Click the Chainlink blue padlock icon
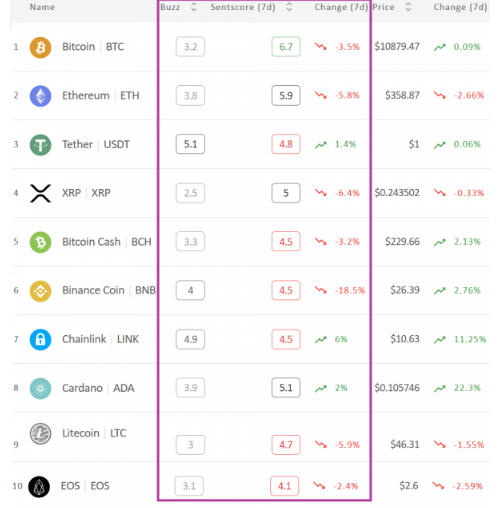The height and width of the screenshot is (508, 500). click(40, 340)
